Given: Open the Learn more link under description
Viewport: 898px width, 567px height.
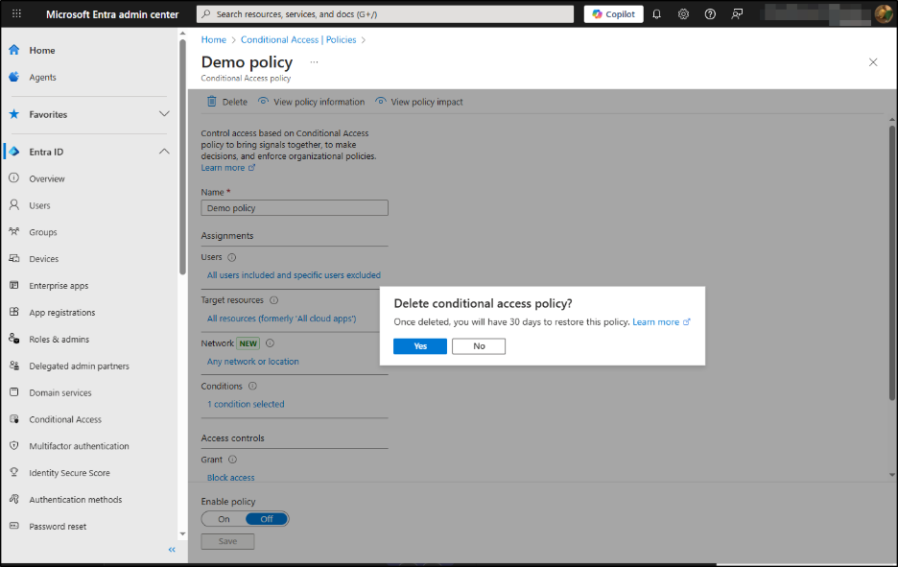Looking at the screenshot, I should click(228, 168).
